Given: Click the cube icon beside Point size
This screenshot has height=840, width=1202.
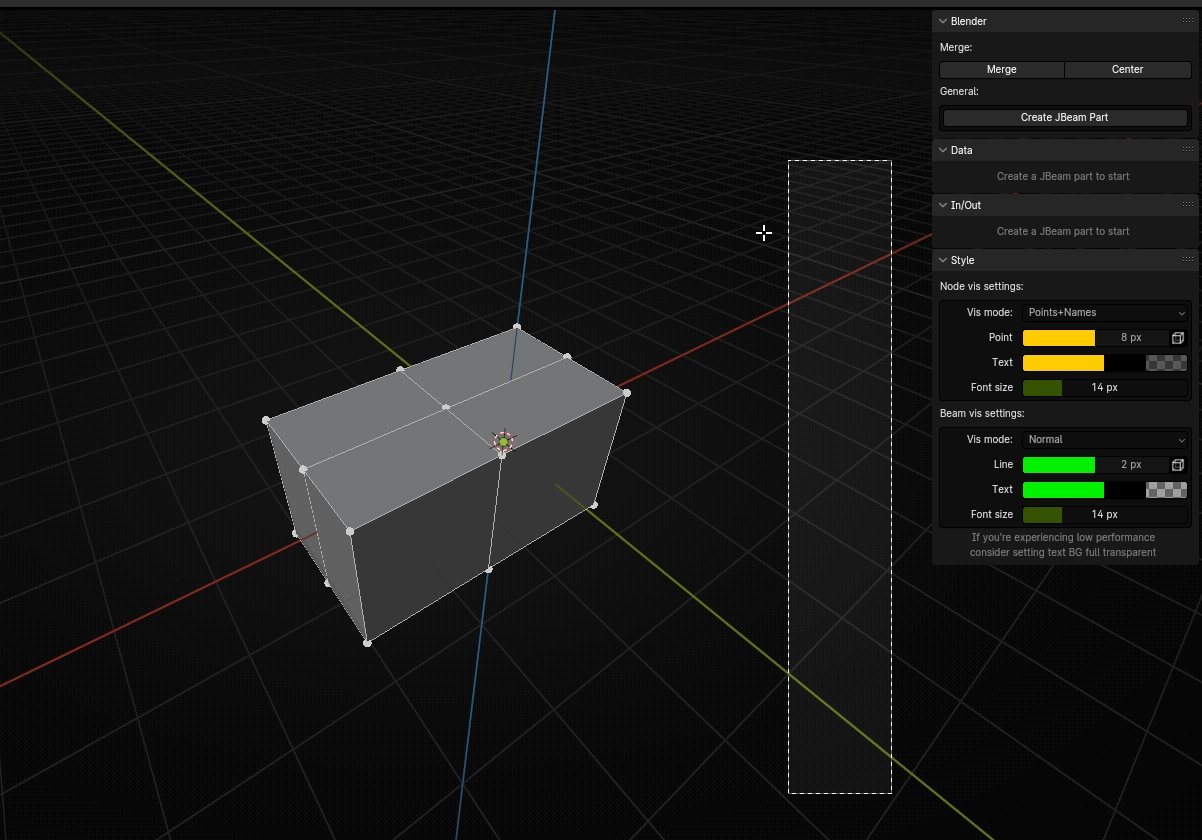Looking at the screenshot, I should tap(1178, 338).
